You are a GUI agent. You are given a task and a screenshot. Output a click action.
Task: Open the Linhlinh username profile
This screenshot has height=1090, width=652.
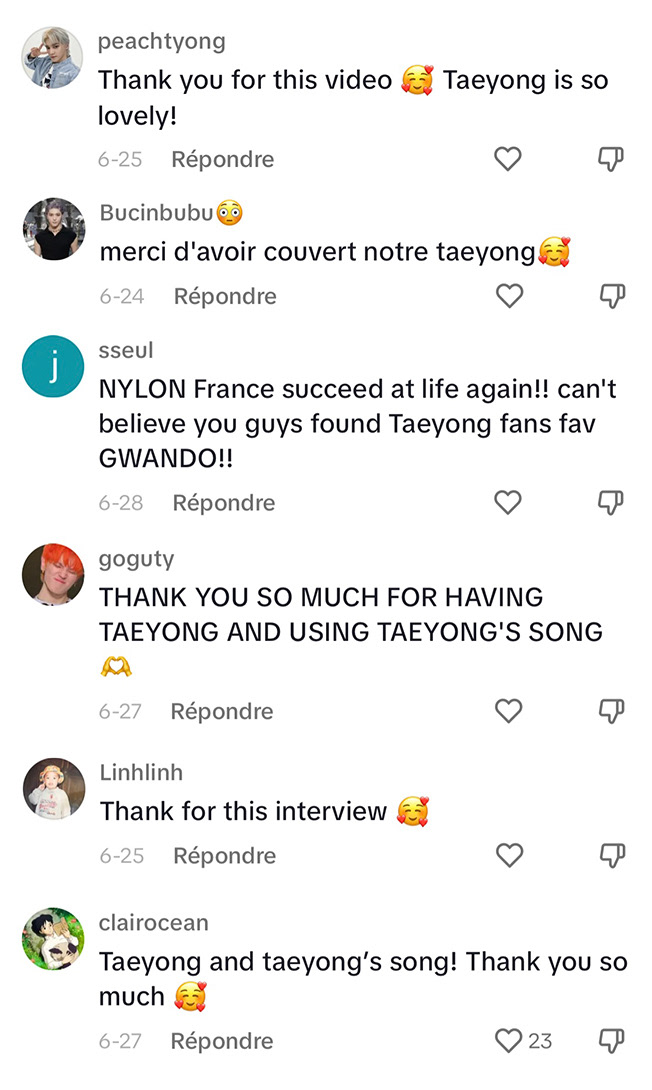click(x=141, y=772)
